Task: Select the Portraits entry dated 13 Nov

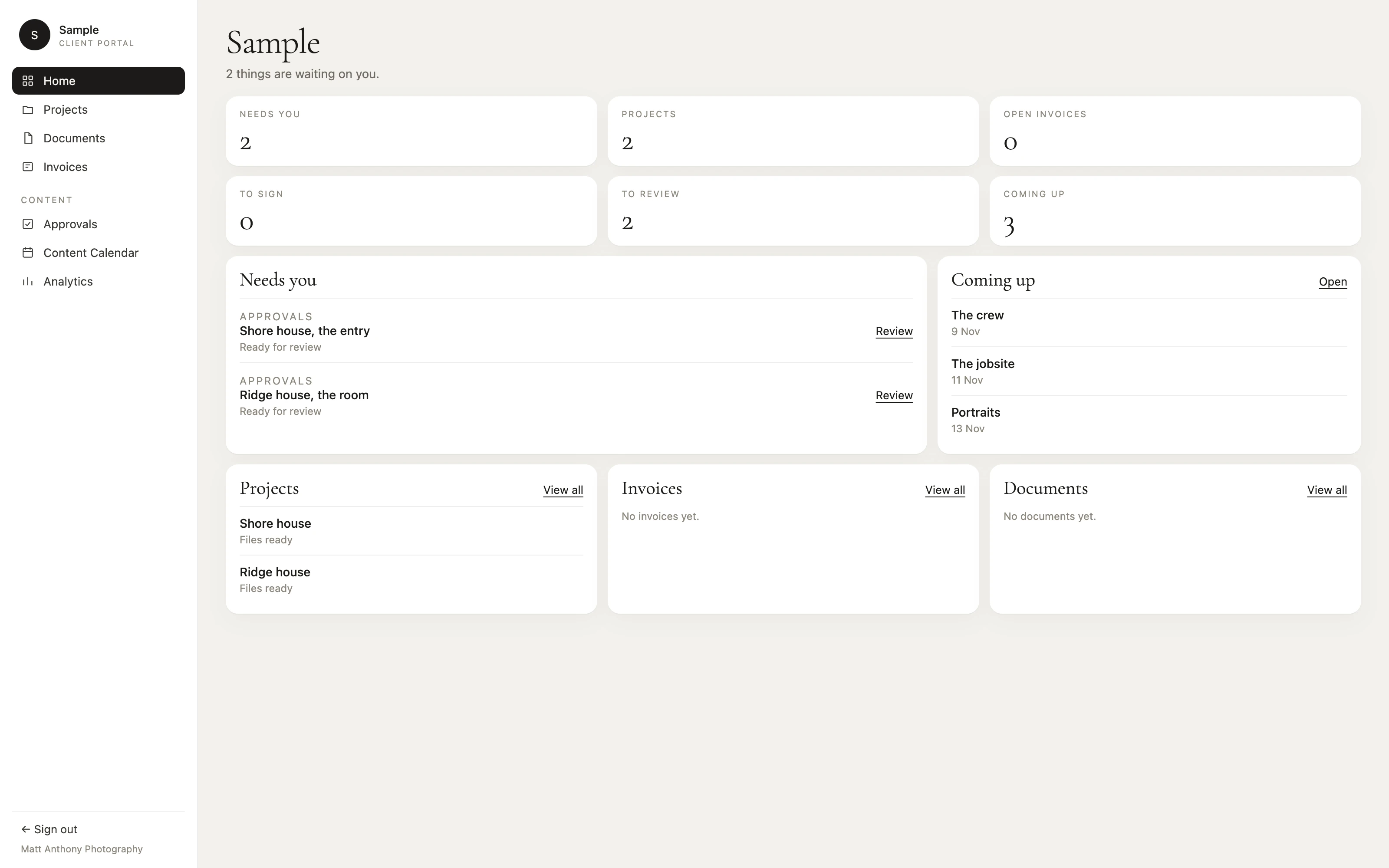Action: pyautogui.click(x=1149, y=420)
